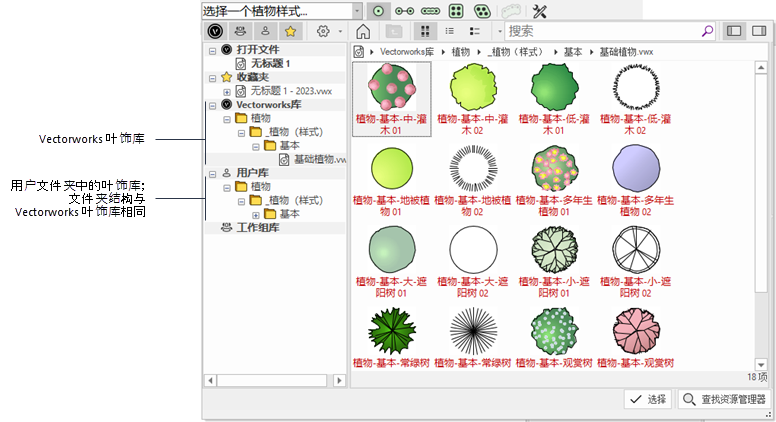Go to home location in resource browser
The image size is (776, 422).
(x=363, y=31)
